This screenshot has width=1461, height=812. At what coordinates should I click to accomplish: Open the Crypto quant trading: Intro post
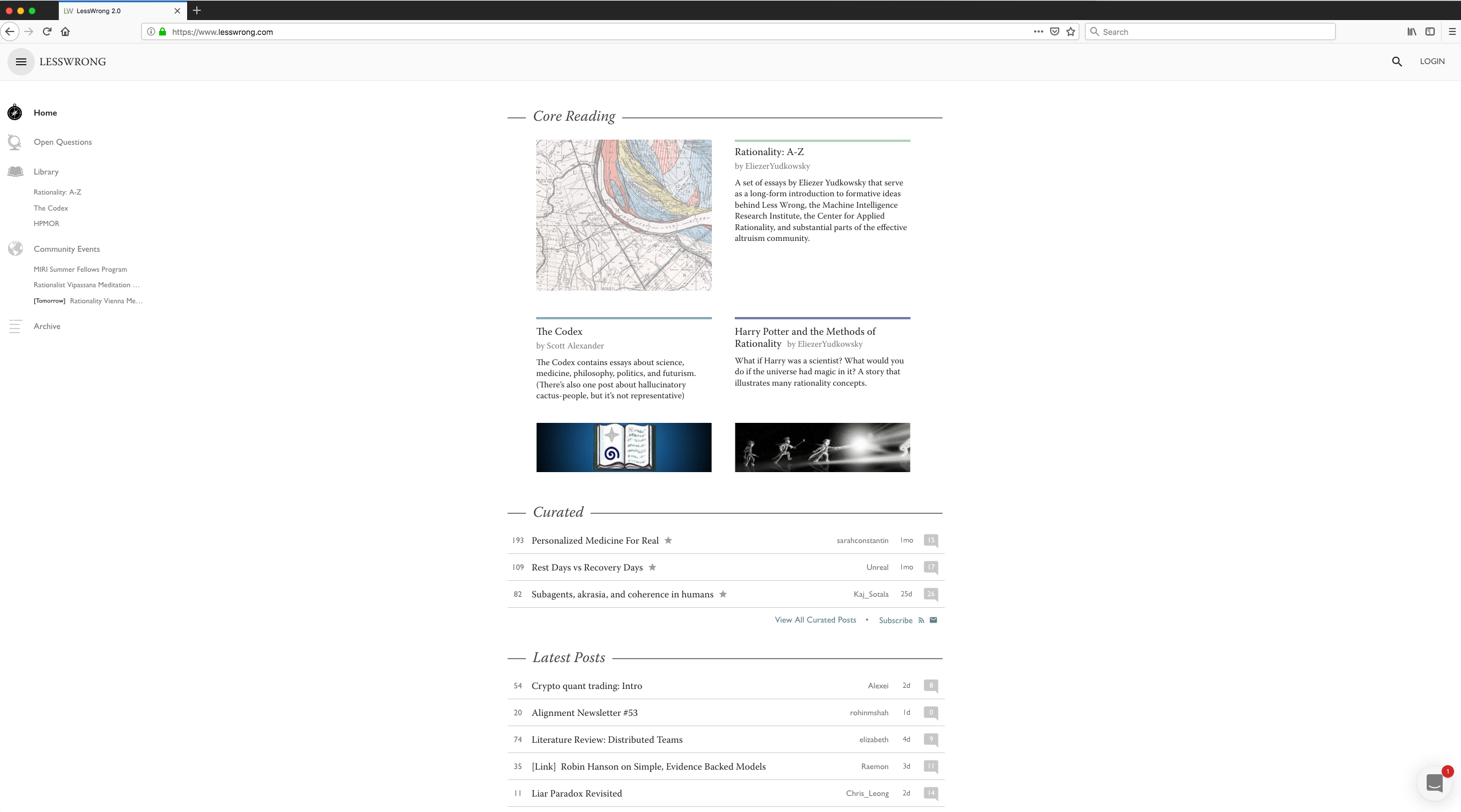point(587,686)
